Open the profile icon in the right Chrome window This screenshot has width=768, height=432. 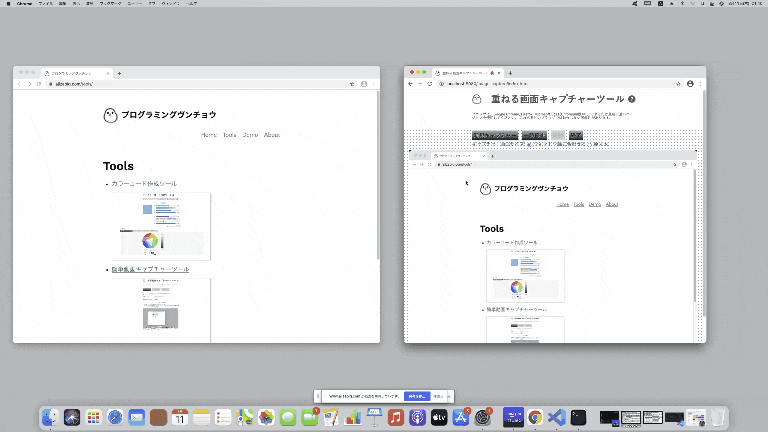[690, 84]
